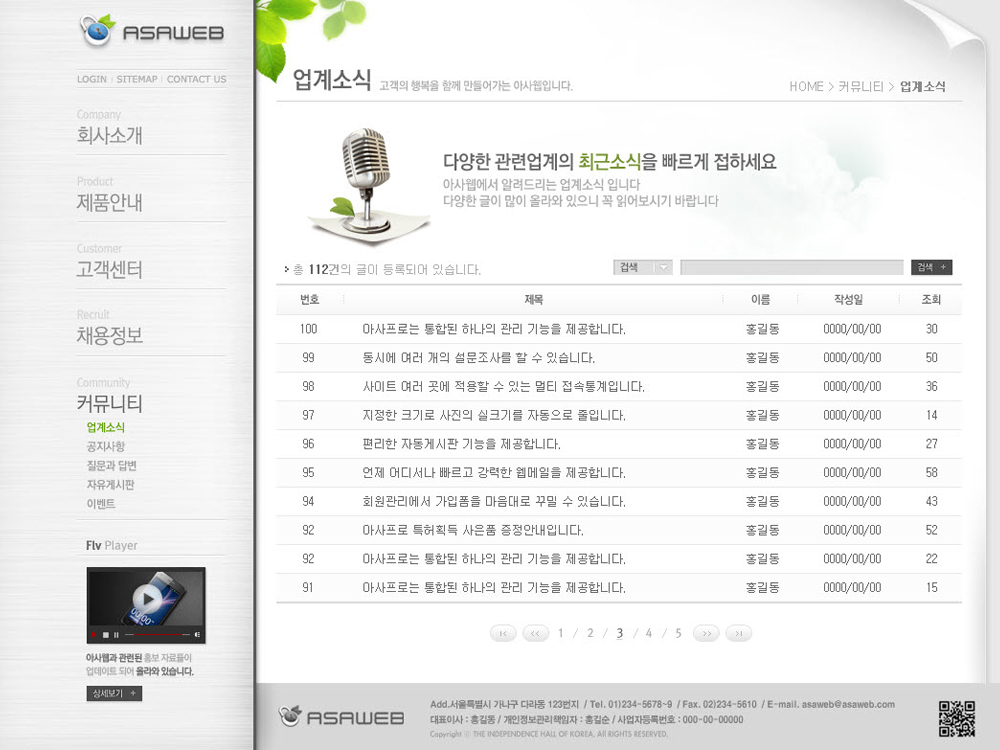Open the 검색 search category dropdown
This screenshot has height=750, width=1000.
click(643, 267)
